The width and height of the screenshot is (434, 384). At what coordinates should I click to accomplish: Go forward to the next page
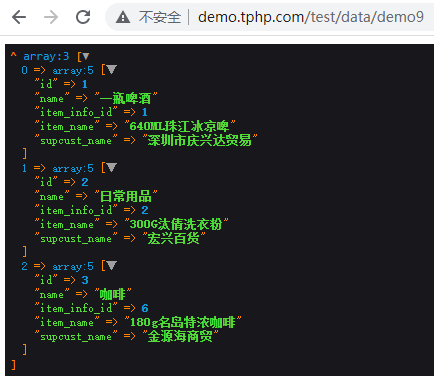[x=51, y=17]
